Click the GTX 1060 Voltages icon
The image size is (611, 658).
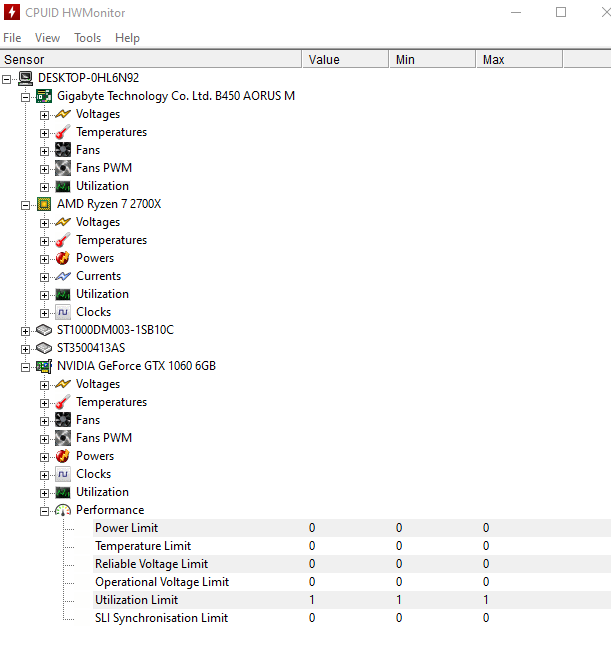point(63,384)
